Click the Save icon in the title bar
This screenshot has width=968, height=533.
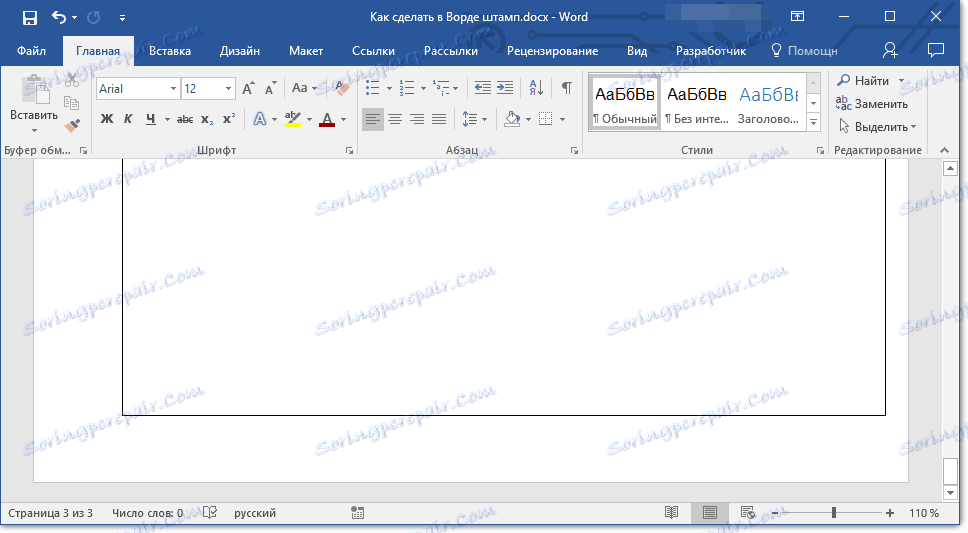pyautogui.click(x=30, y=17)
